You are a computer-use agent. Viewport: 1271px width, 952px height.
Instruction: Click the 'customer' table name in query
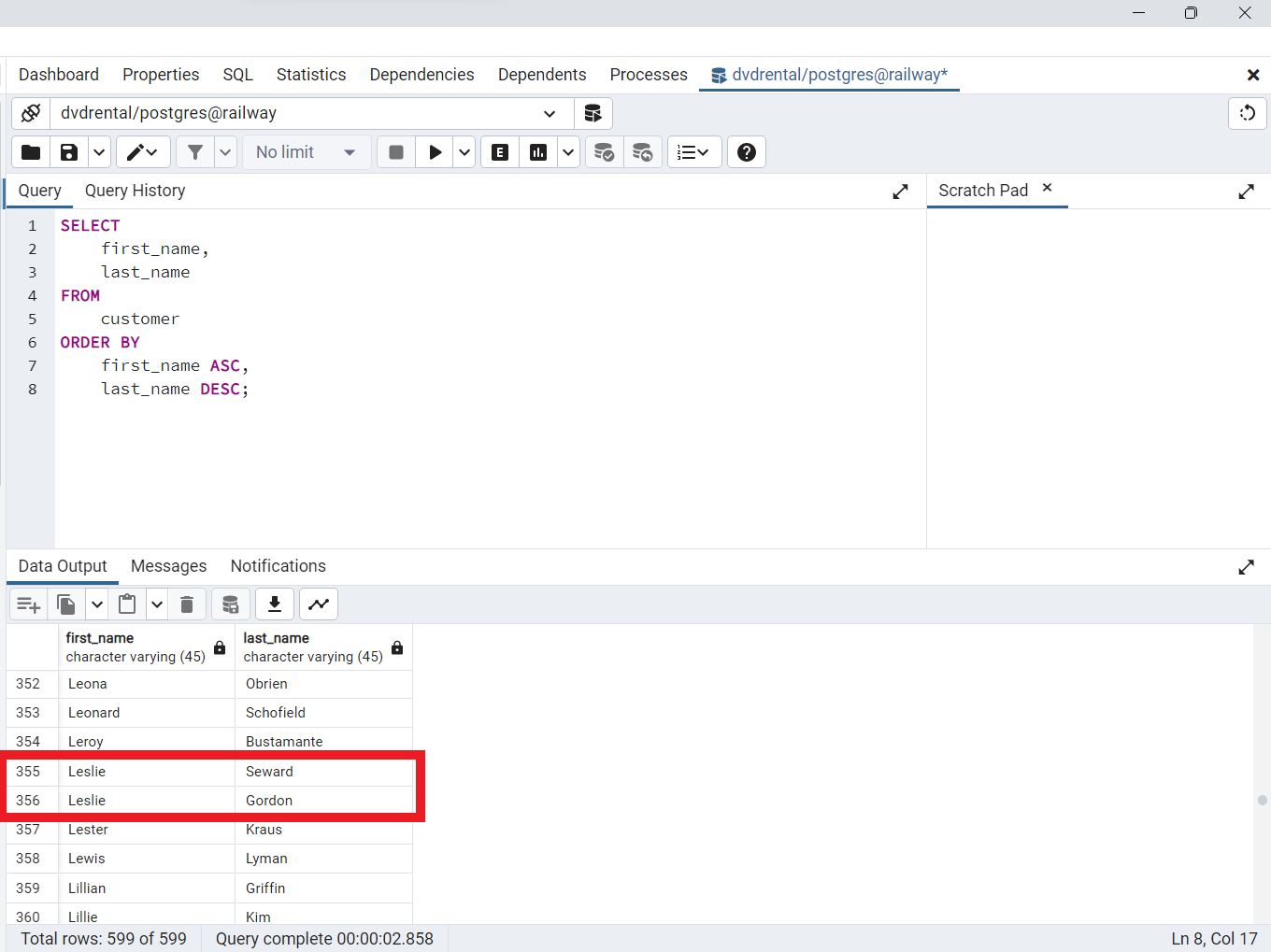tap(140, 320)
